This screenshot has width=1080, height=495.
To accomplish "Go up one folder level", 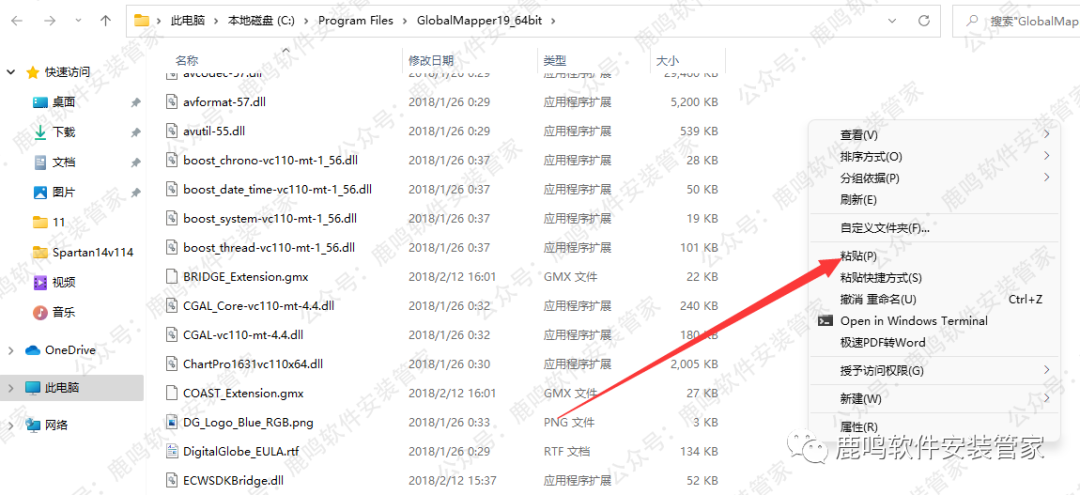I will (x=105, y=21).
